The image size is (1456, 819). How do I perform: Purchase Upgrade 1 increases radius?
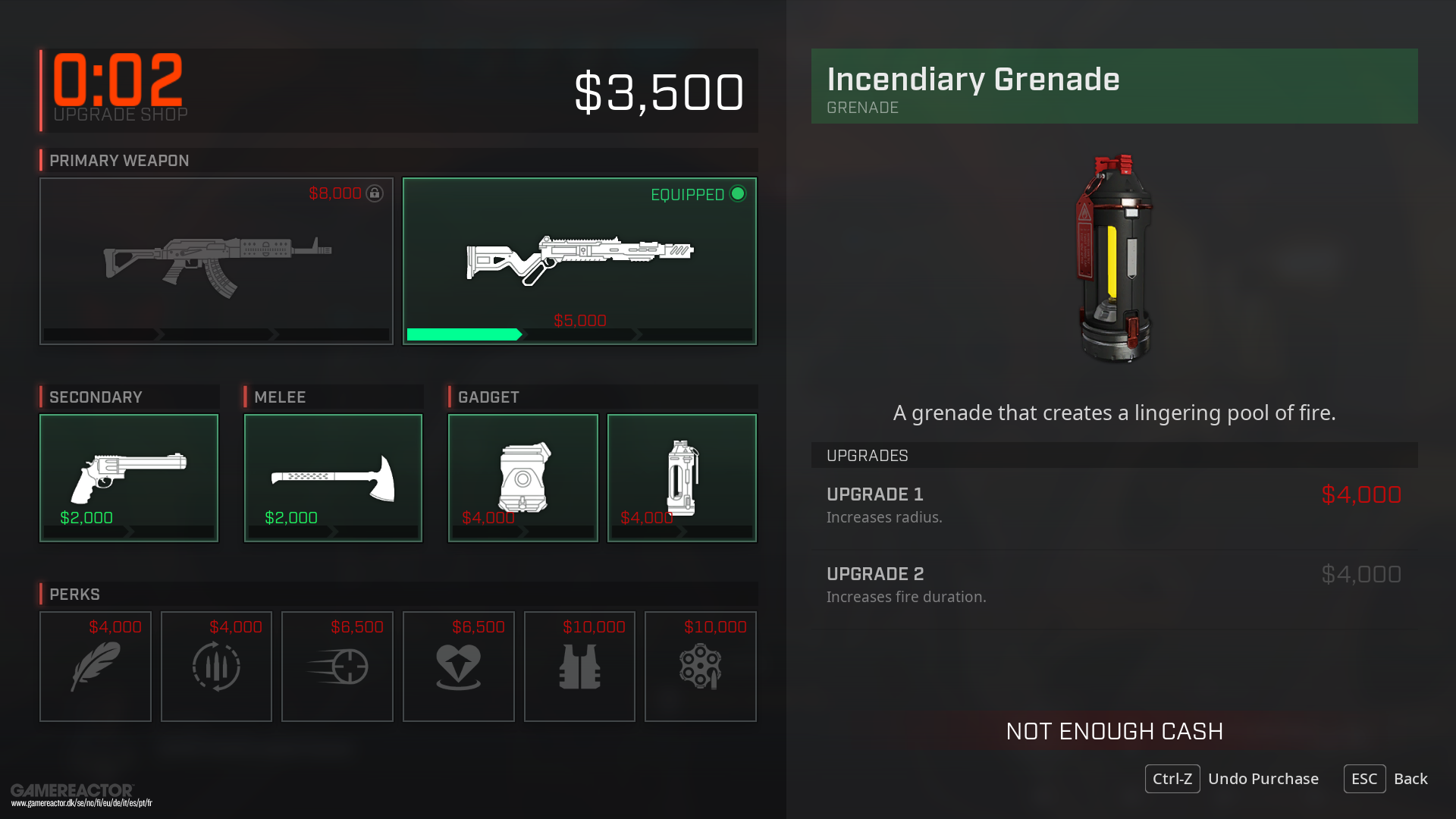point(1114,506)
